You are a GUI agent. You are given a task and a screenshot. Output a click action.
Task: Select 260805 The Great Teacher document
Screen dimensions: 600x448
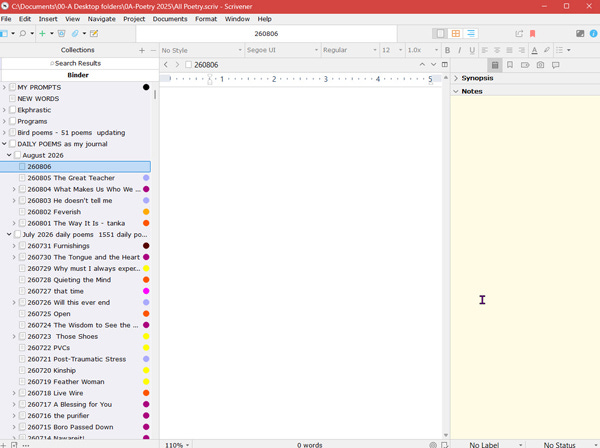tap(75, 178)
